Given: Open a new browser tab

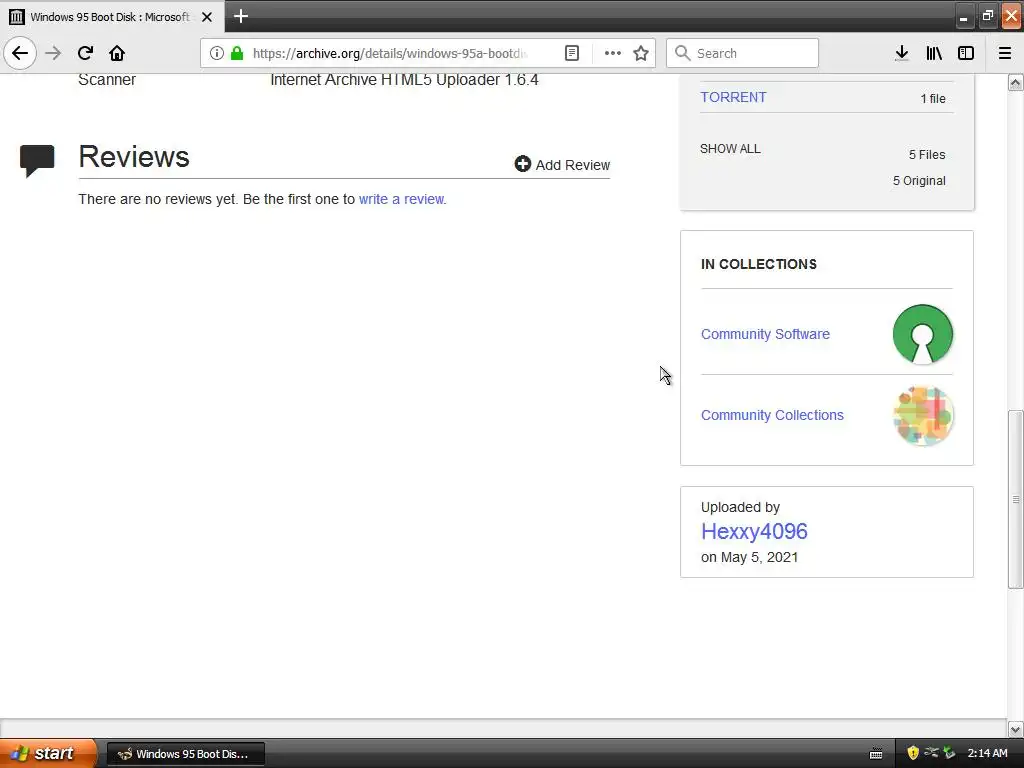Looking at the screenshot, I should coord(241,16).
